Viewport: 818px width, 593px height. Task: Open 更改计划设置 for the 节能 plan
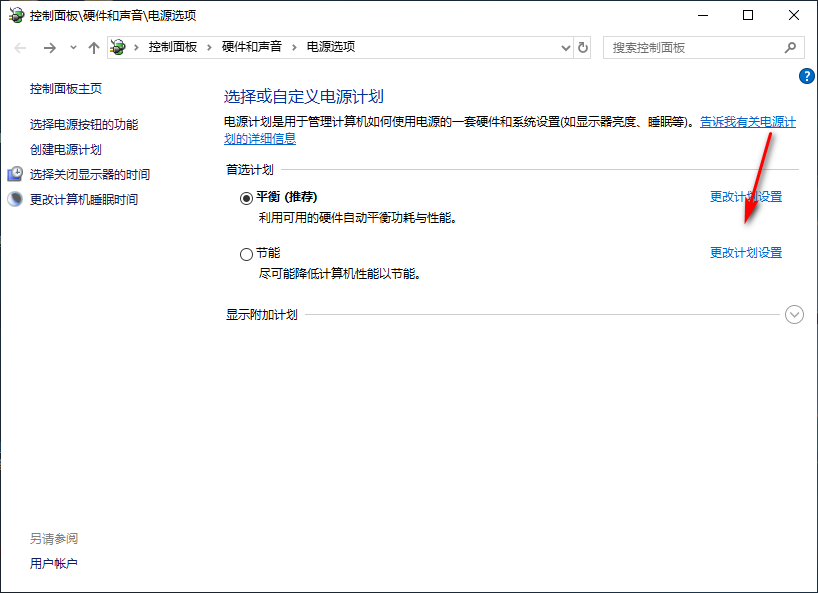click(745, 253)
